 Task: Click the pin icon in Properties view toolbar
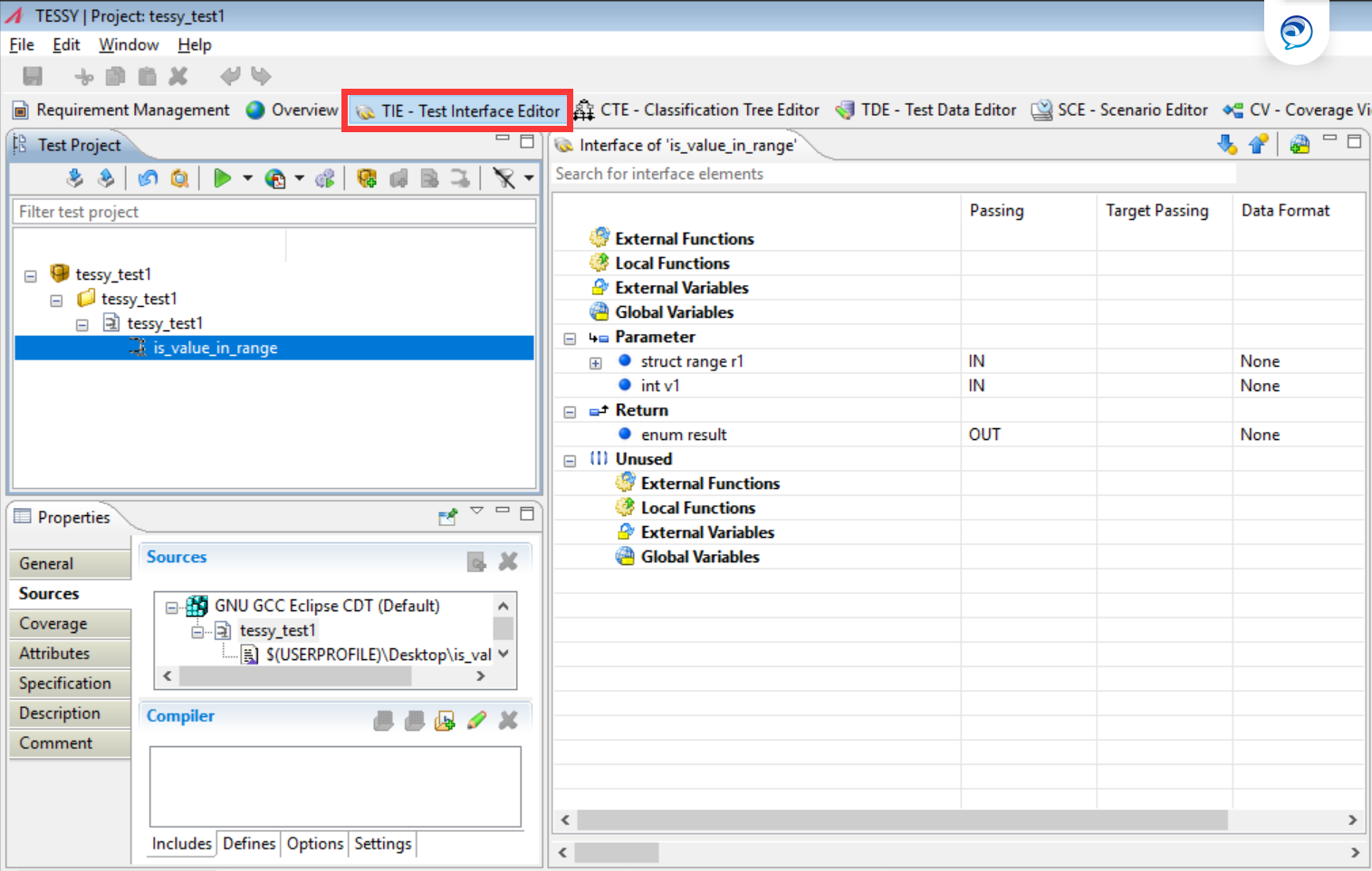(447, 516)
